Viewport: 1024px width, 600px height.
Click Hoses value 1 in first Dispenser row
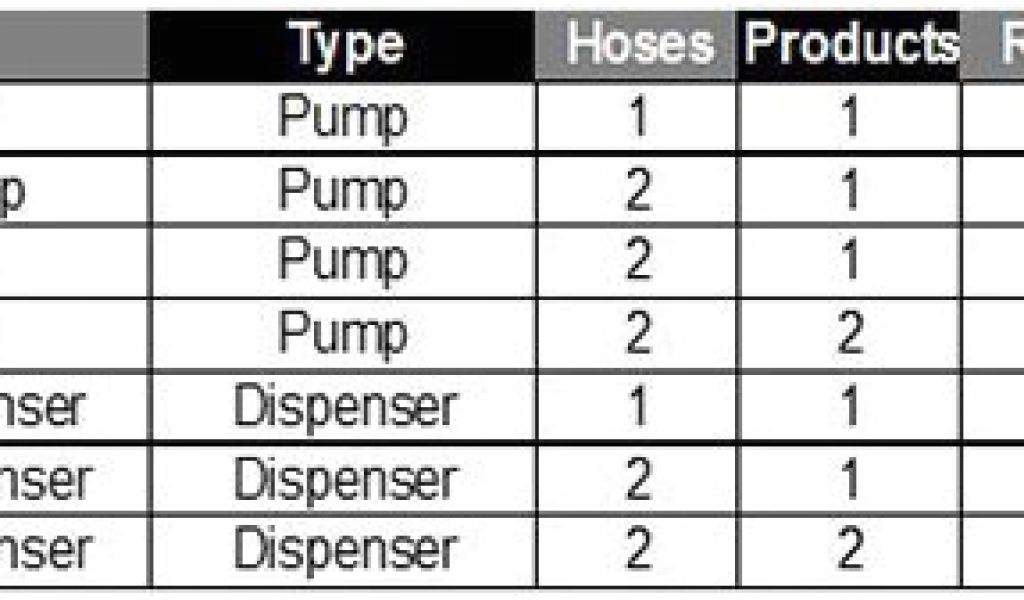tap(638, 406)
